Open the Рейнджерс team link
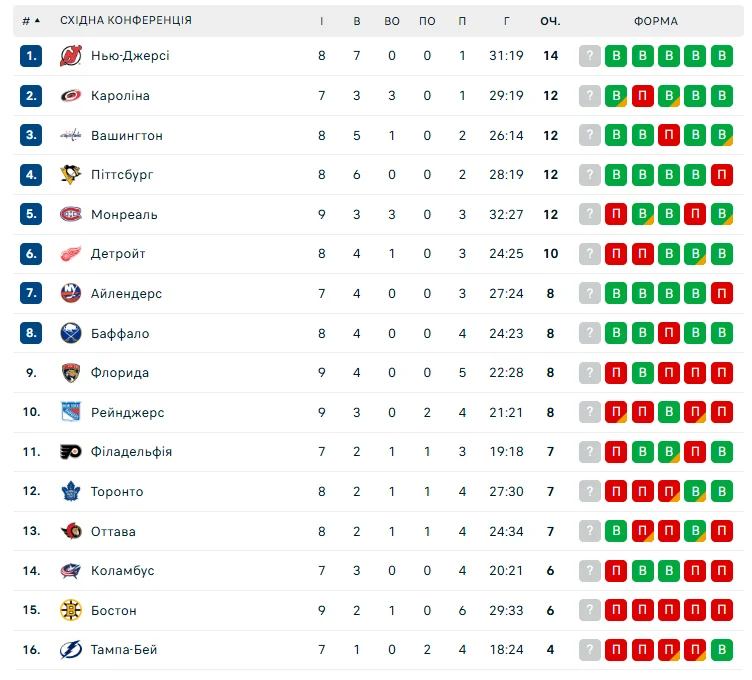 click(x=127, y=412)
